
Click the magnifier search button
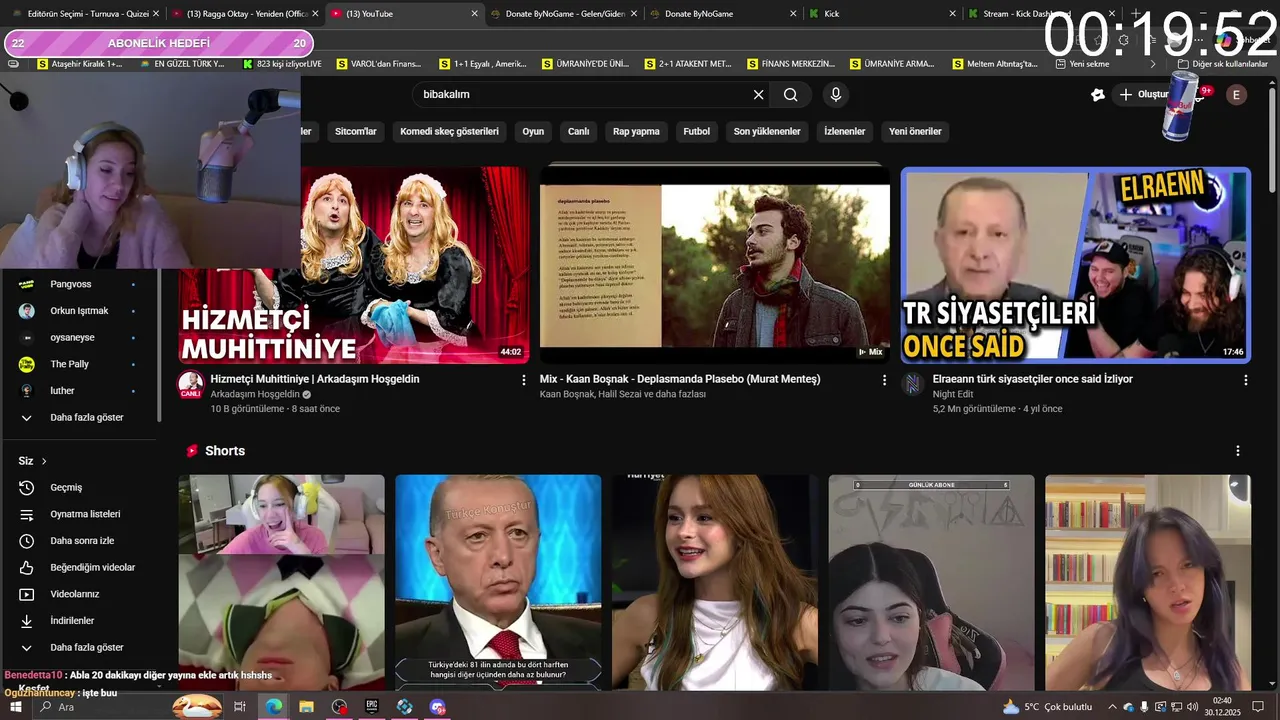point(791,95)
